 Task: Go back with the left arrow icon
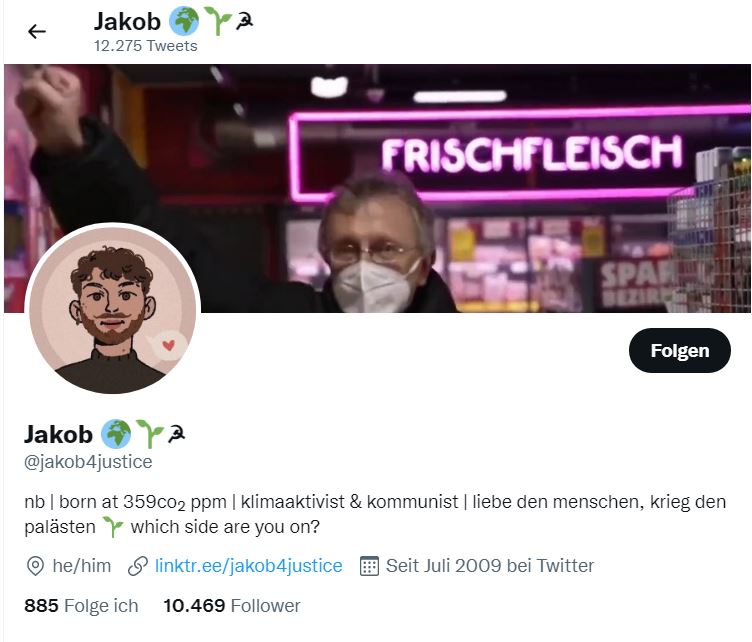click(36, 32)
